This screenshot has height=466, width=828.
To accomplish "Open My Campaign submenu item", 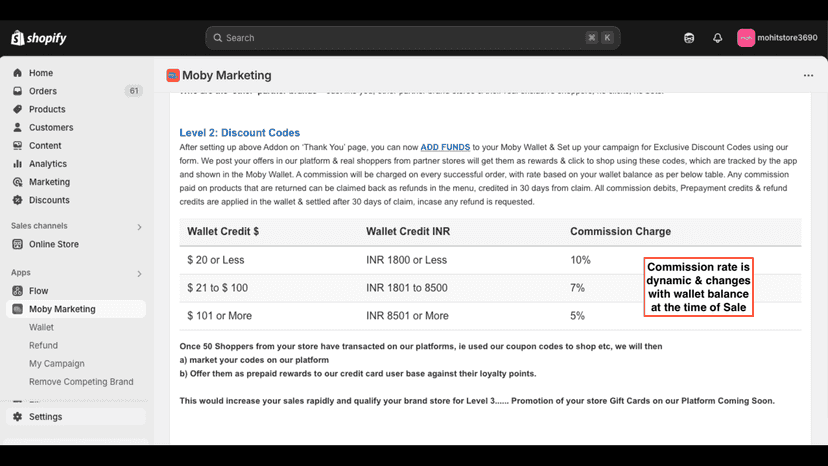I will pyautogui.click(x=57, y=364).
